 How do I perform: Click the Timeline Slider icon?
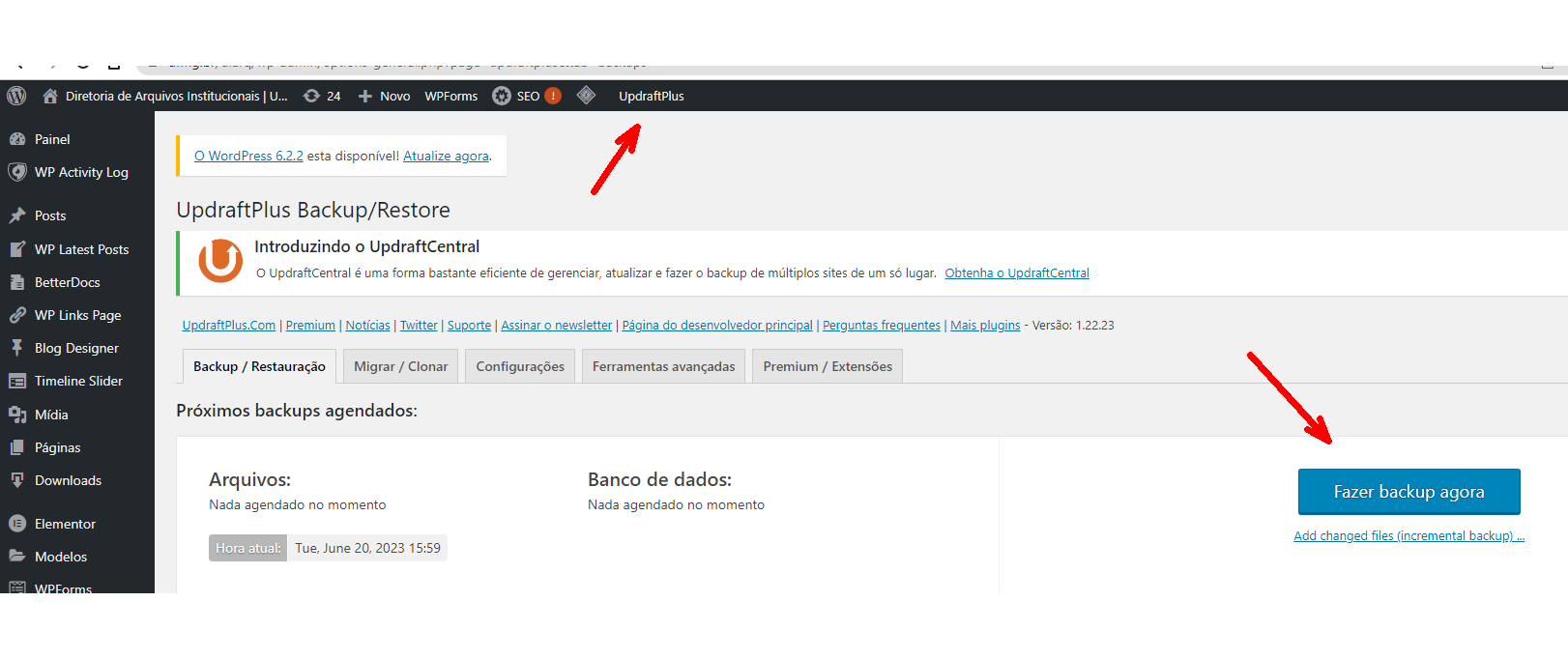click(x=17, y=381)
